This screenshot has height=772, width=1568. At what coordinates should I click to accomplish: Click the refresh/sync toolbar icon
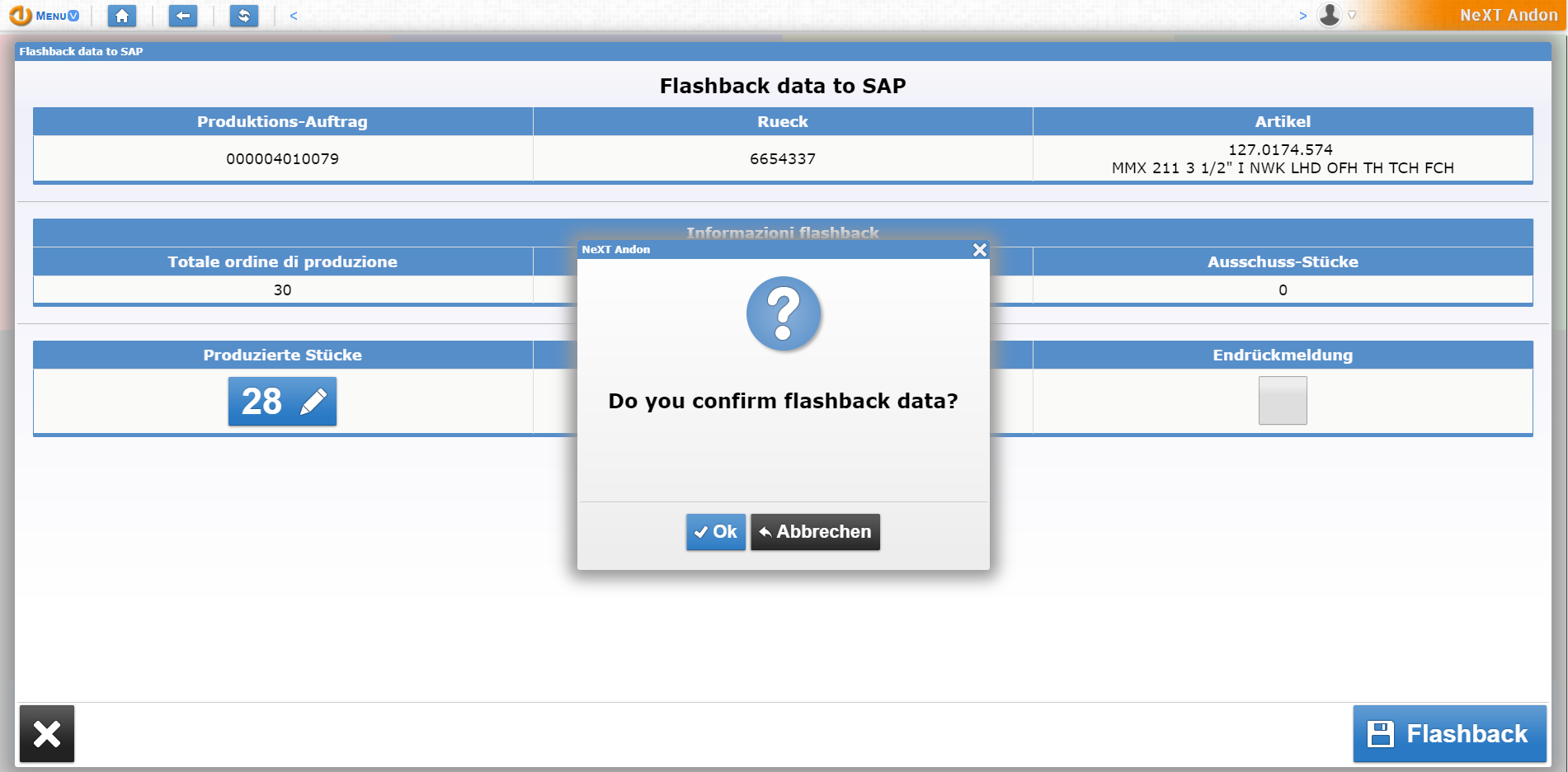point(243,15)
